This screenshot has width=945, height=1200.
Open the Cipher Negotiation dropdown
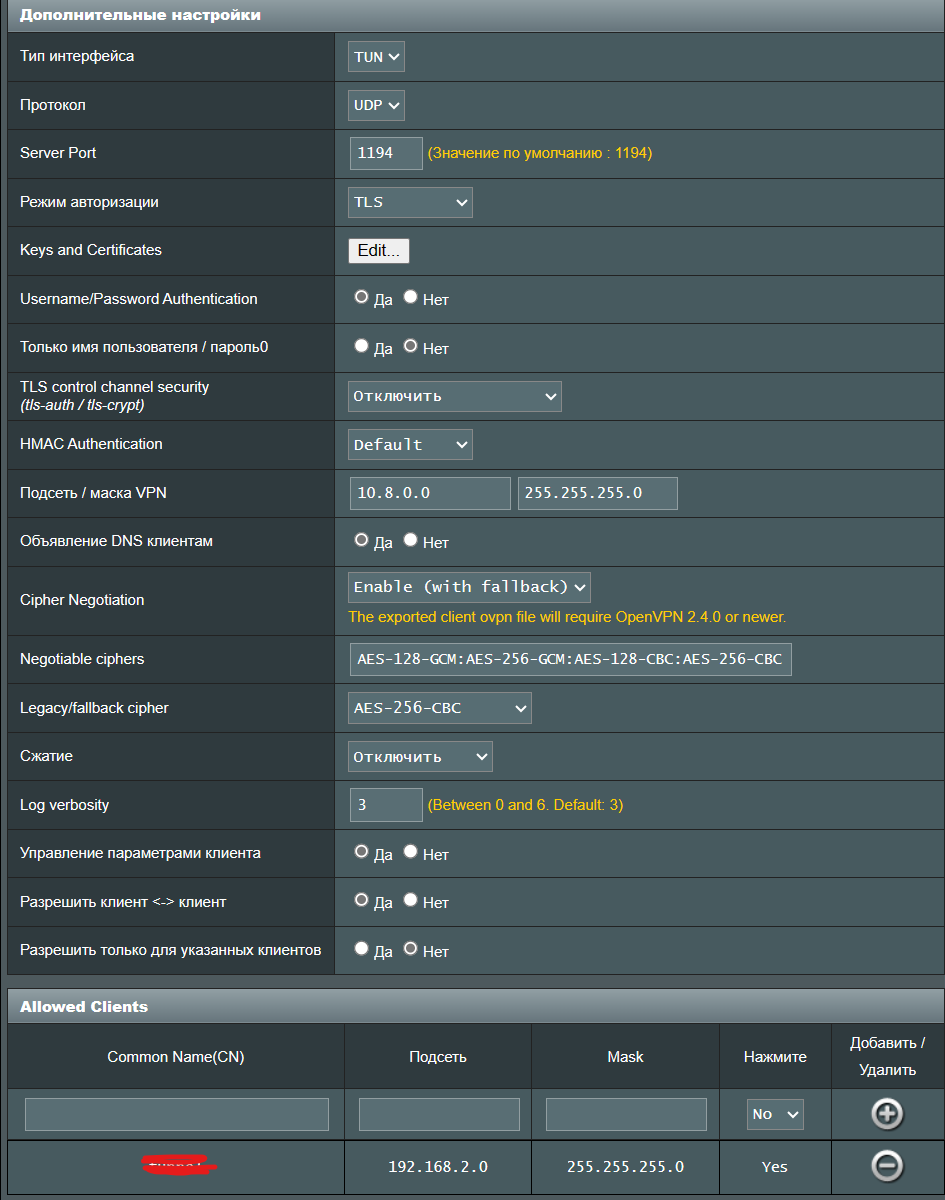point(469,587)
